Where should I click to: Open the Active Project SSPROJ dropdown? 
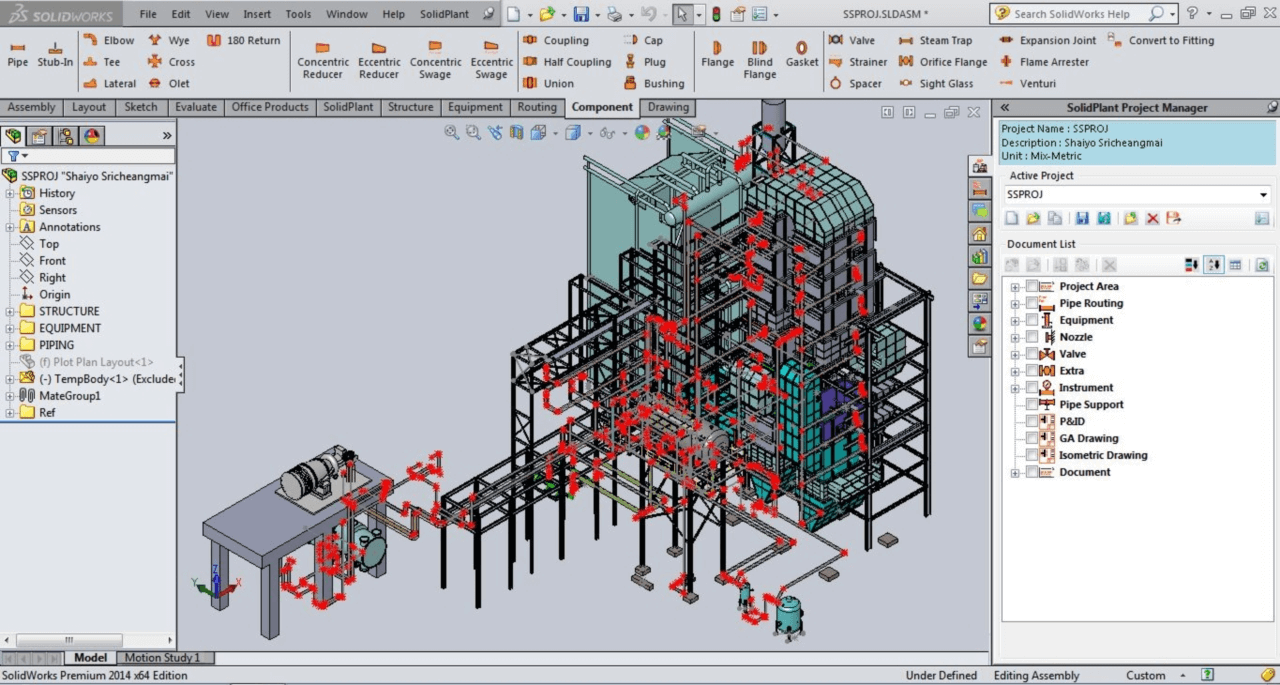pos(1263,195)
